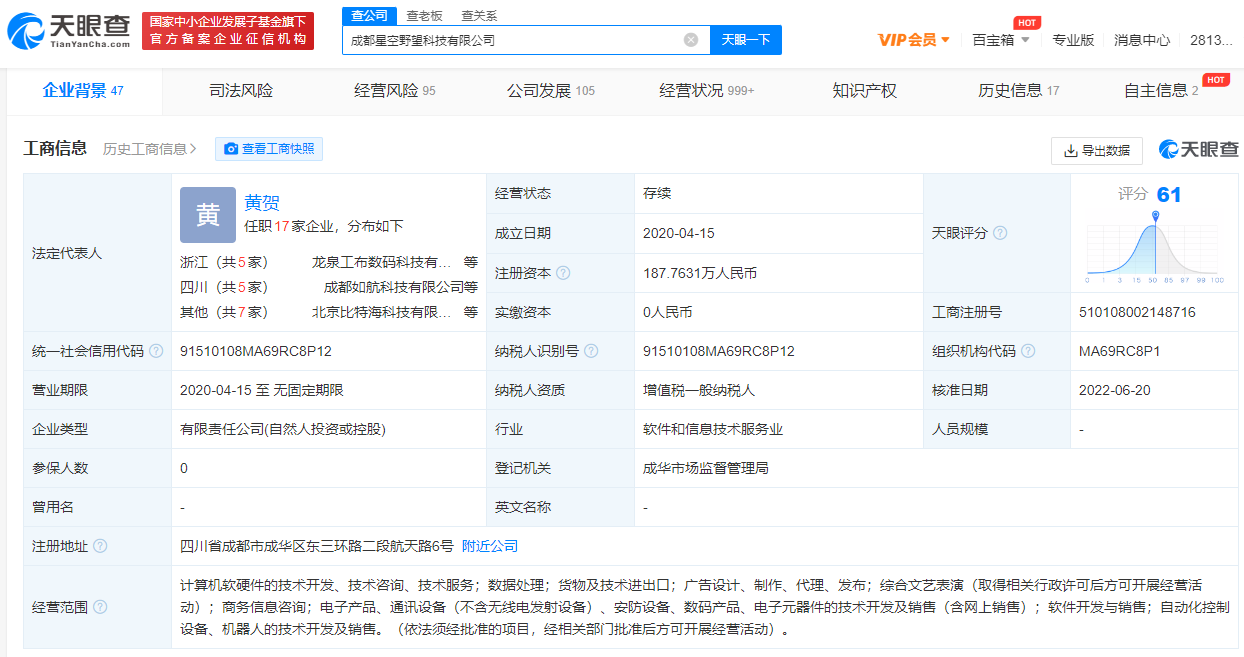Click the TianYanCha logo in header
1244x657 pixels.
pos(68,31)
